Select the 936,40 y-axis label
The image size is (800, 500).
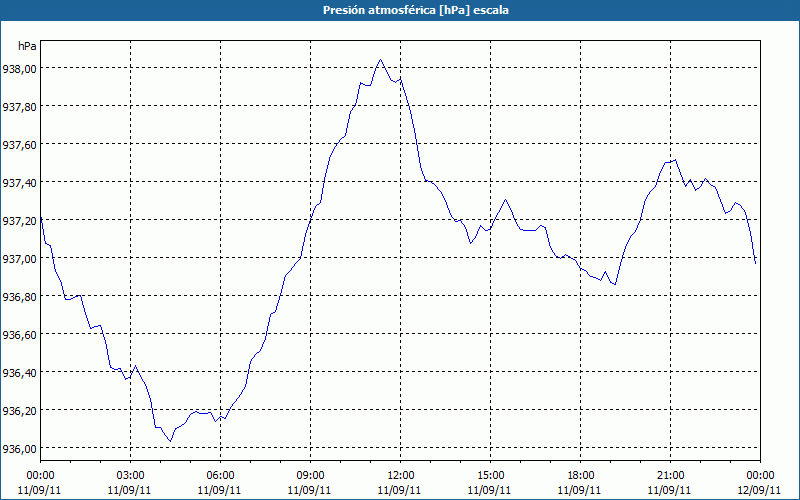[19, 372]
